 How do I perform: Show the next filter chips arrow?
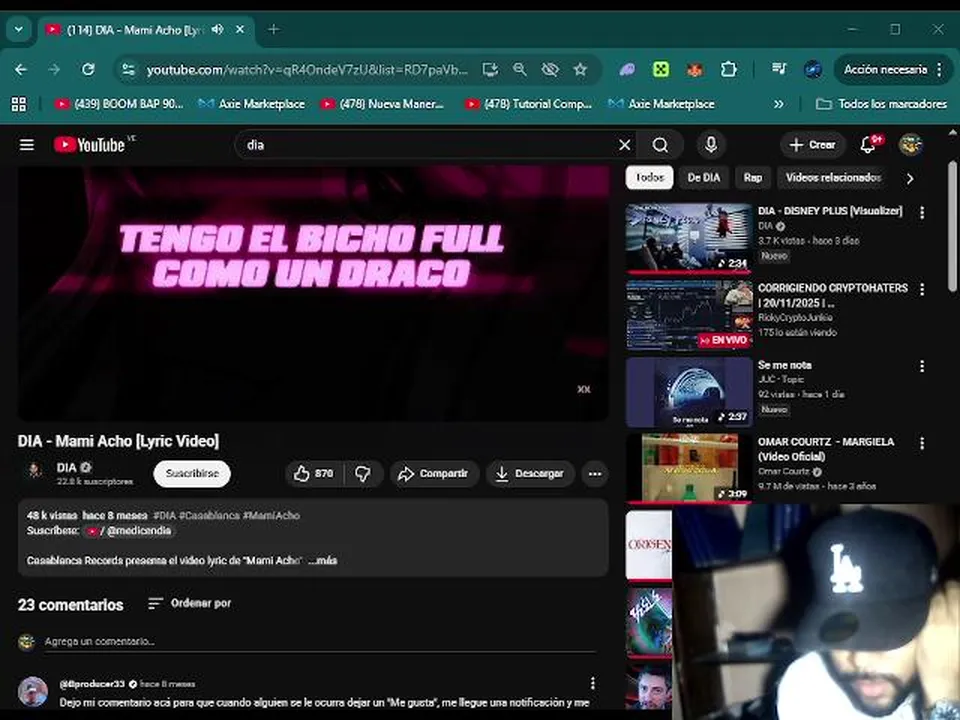pos(910,178)
